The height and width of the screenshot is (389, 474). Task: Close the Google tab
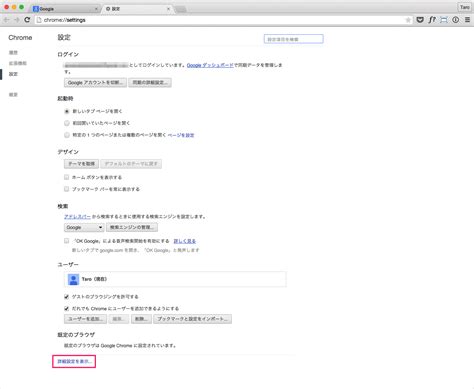tap(96, 9)
